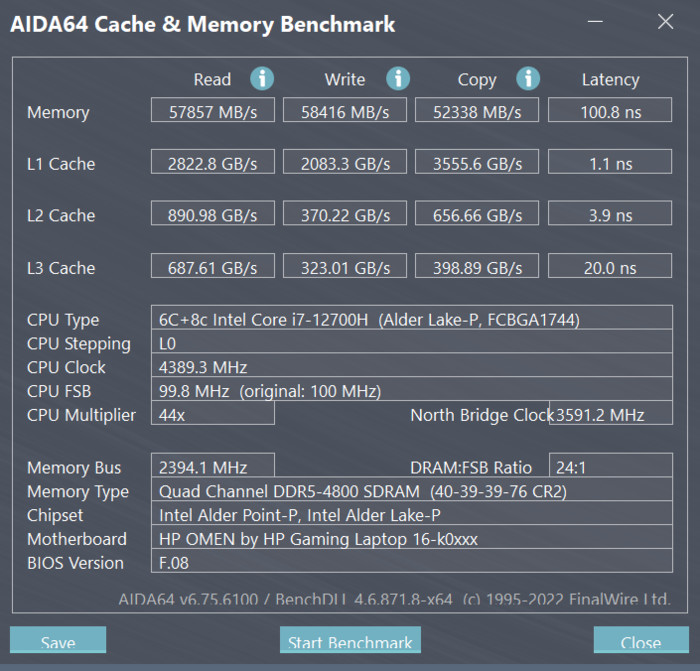This screenshot has width=700, height=671.
Task: Close the window with the X icon
Action: click(665, 21)
